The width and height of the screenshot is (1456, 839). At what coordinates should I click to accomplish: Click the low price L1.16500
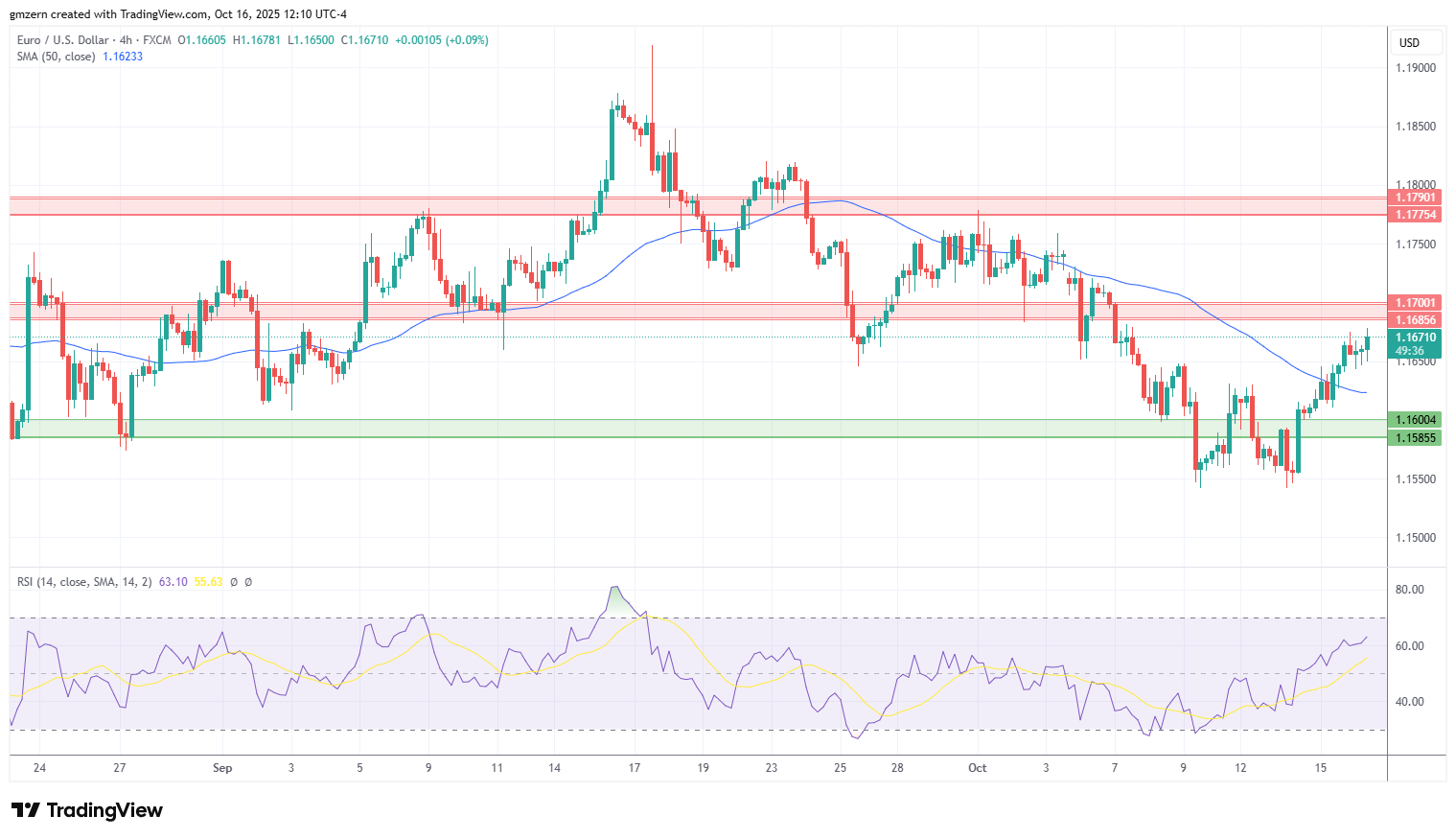click(311, 40)
